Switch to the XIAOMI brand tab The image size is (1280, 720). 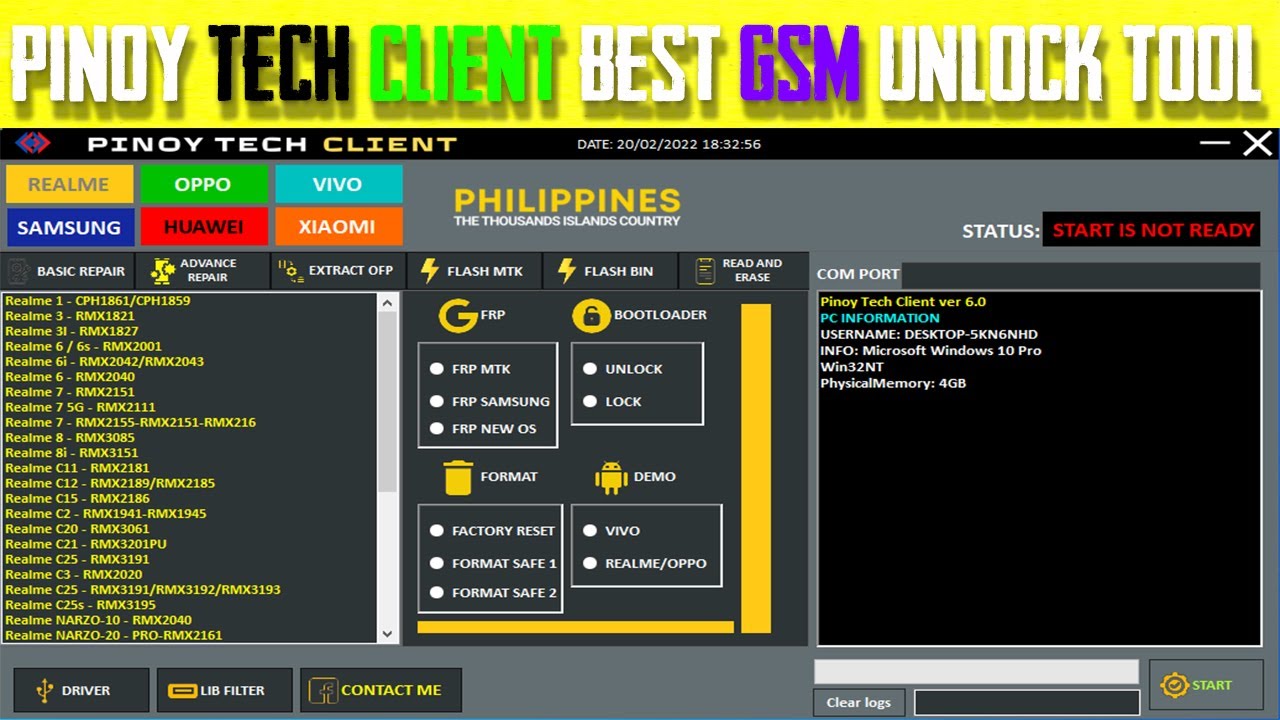point(338,227)
